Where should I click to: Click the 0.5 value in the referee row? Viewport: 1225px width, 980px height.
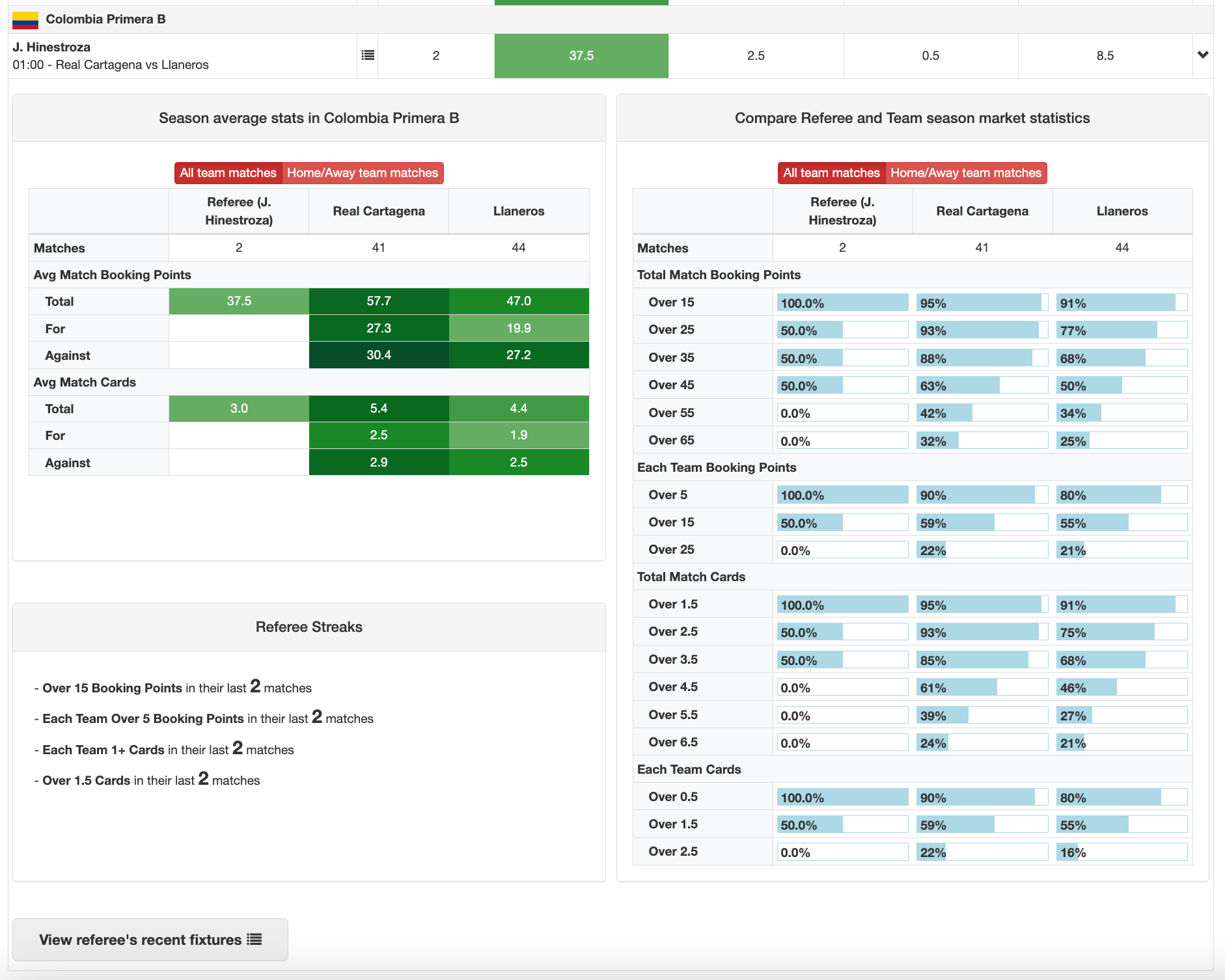tap(931, 56)
